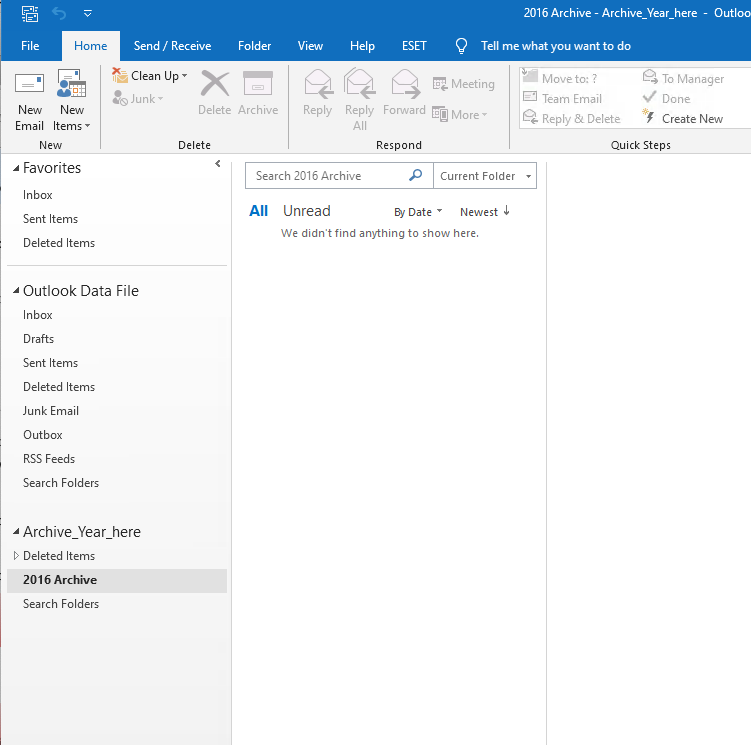Screen dimensions: 751x745
Task: Open the By Date arrangement dropdown
Action: tap(418, 212)
